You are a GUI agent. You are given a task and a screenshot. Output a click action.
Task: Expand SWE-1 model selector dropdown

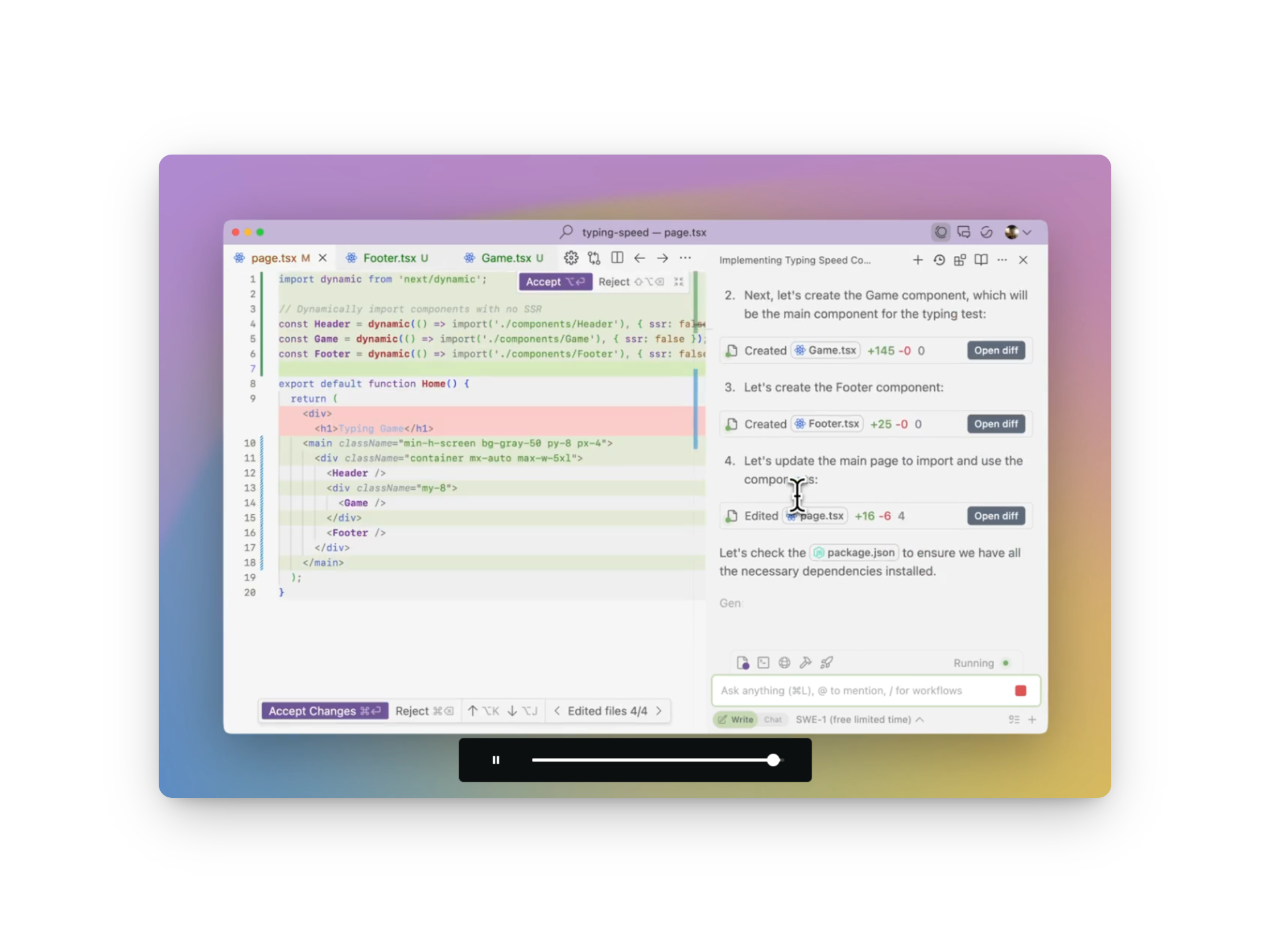[859, 719]
